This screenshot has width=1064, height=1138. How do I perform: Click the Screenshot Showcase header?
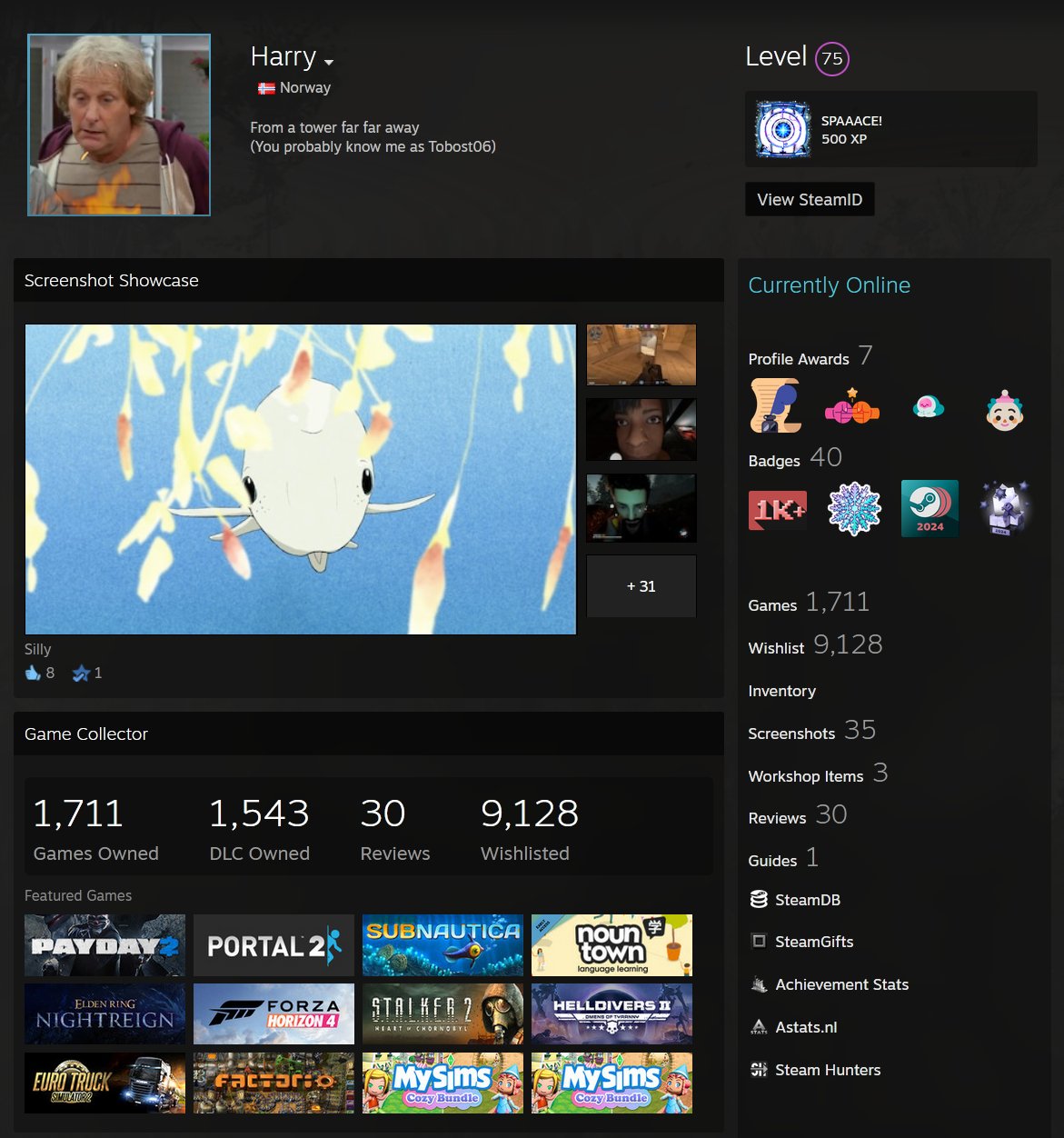(x=369, y=280)
